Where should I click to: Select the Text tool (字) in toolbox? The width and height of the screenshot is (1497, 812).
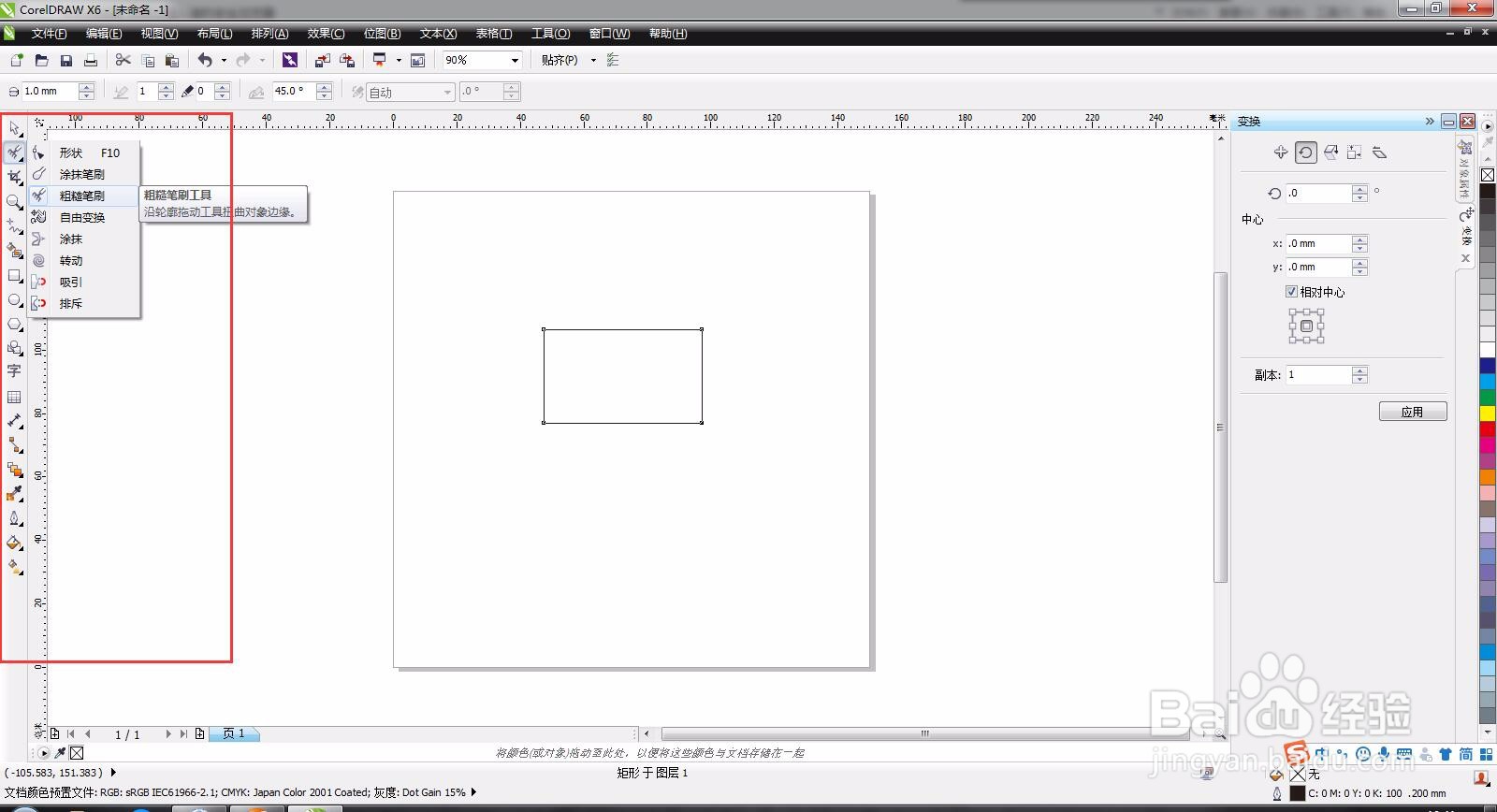coord(14,371)
